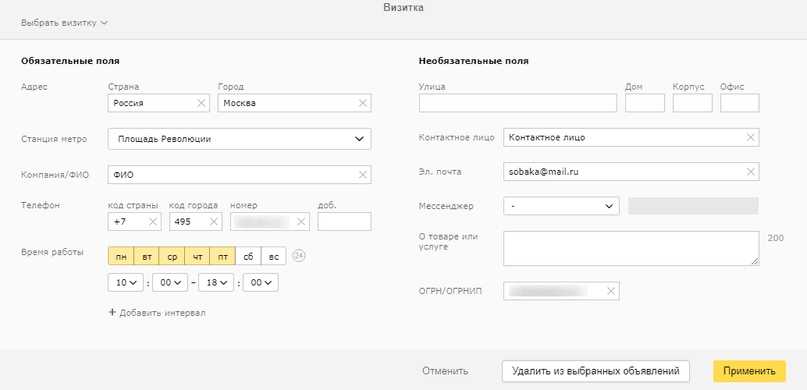The height and width of the screenshot is (390, 807).
Task: Click inside the доб. extension field
Action: pyautogui.click(x=344, y=222)
